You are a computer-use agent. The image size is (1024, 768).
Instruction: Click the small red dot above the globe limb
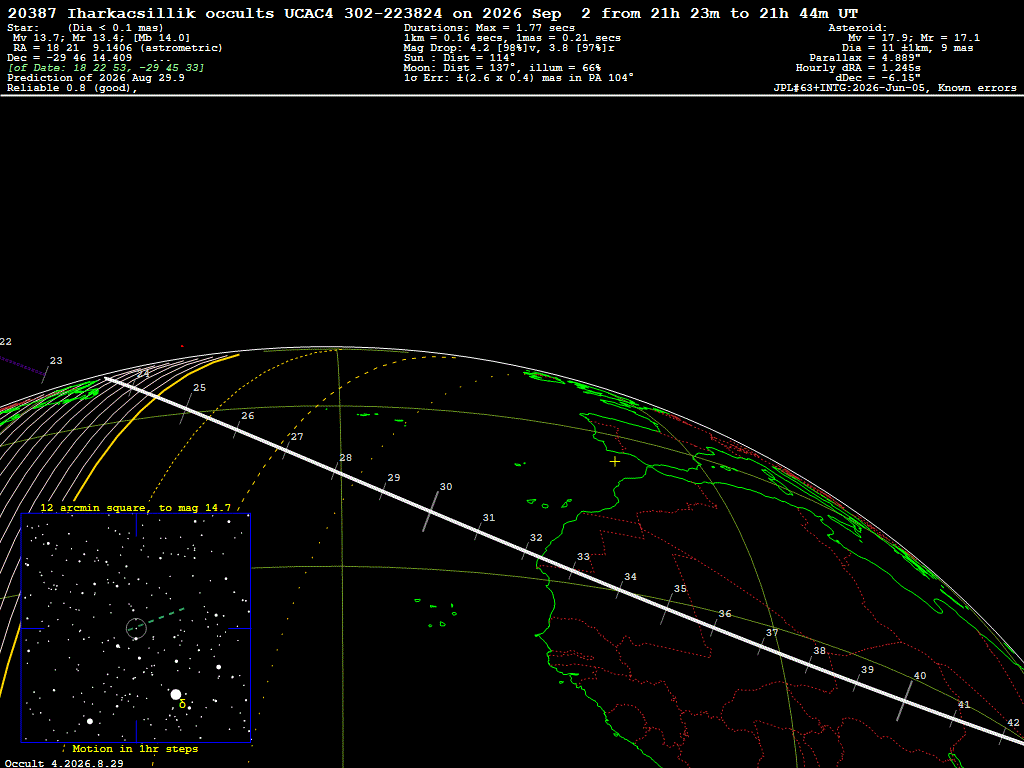(x=182, y=346)
